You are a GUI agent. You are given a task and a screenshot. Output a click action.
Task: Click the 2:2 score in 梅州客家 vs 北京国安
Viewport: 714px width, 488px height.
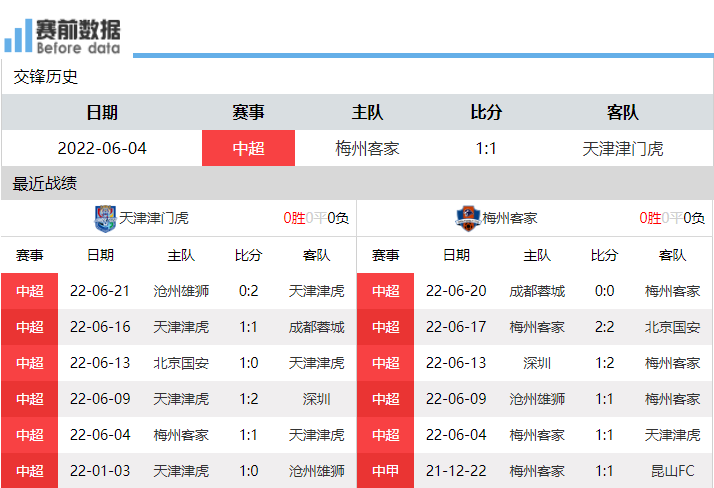tap(605, 327)
